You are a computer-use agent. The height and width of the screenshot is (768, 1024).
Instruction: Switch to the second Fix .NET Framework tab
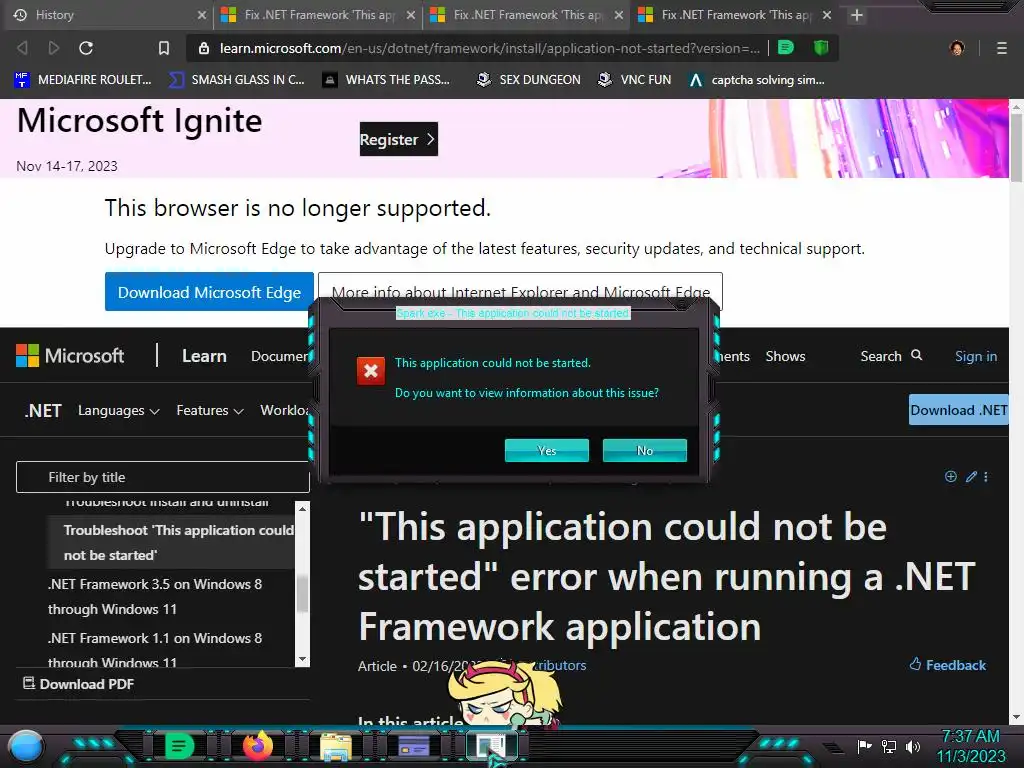[x=528, y=15]
